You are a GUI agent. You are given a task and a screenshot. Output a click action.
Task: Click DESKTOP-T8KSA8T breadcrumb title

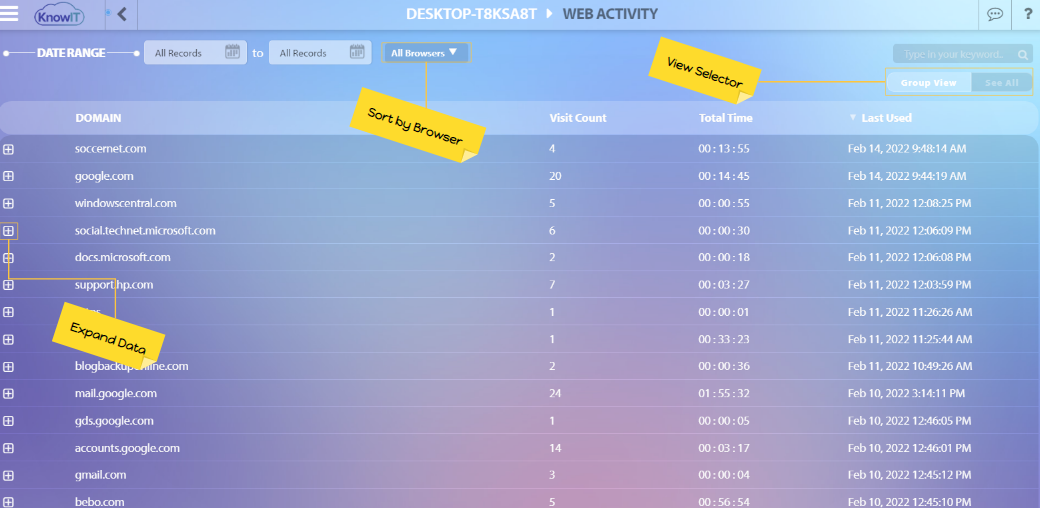pyautogui.click(x=471, y=14)
